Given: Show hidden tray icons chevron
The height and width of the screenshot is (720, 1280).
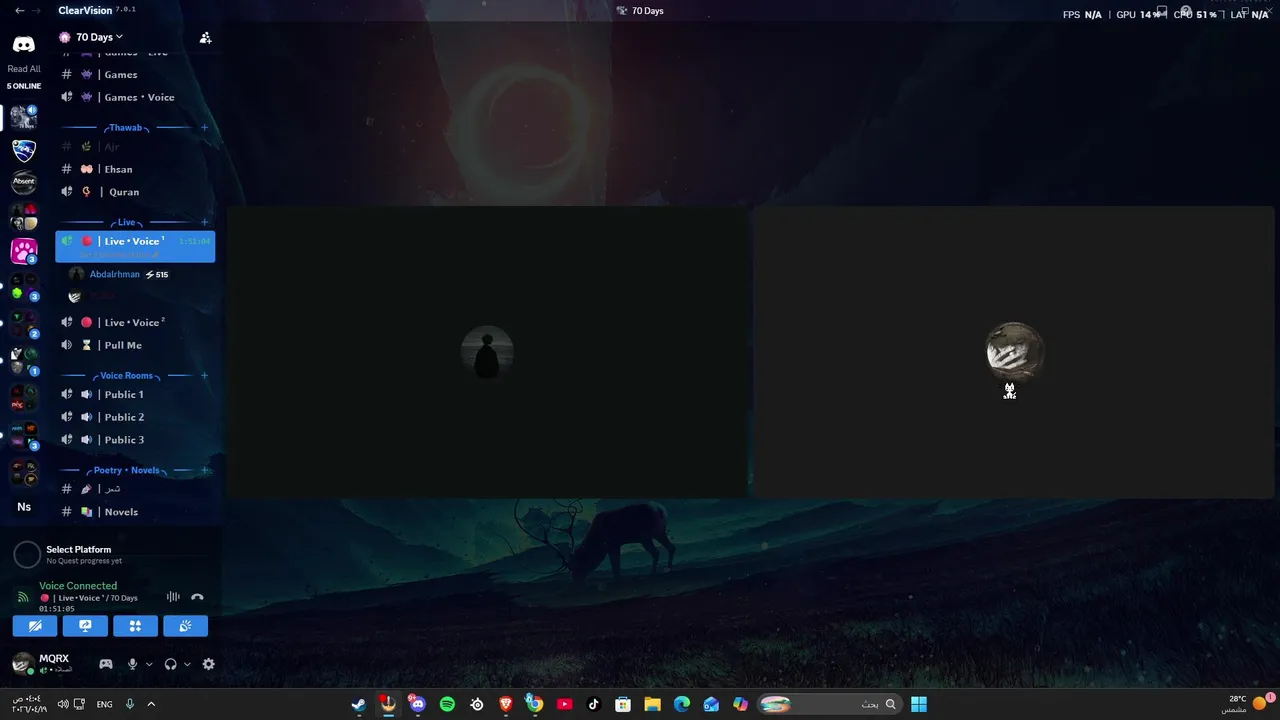Looking at the screenshot, I should click(151, 704).
